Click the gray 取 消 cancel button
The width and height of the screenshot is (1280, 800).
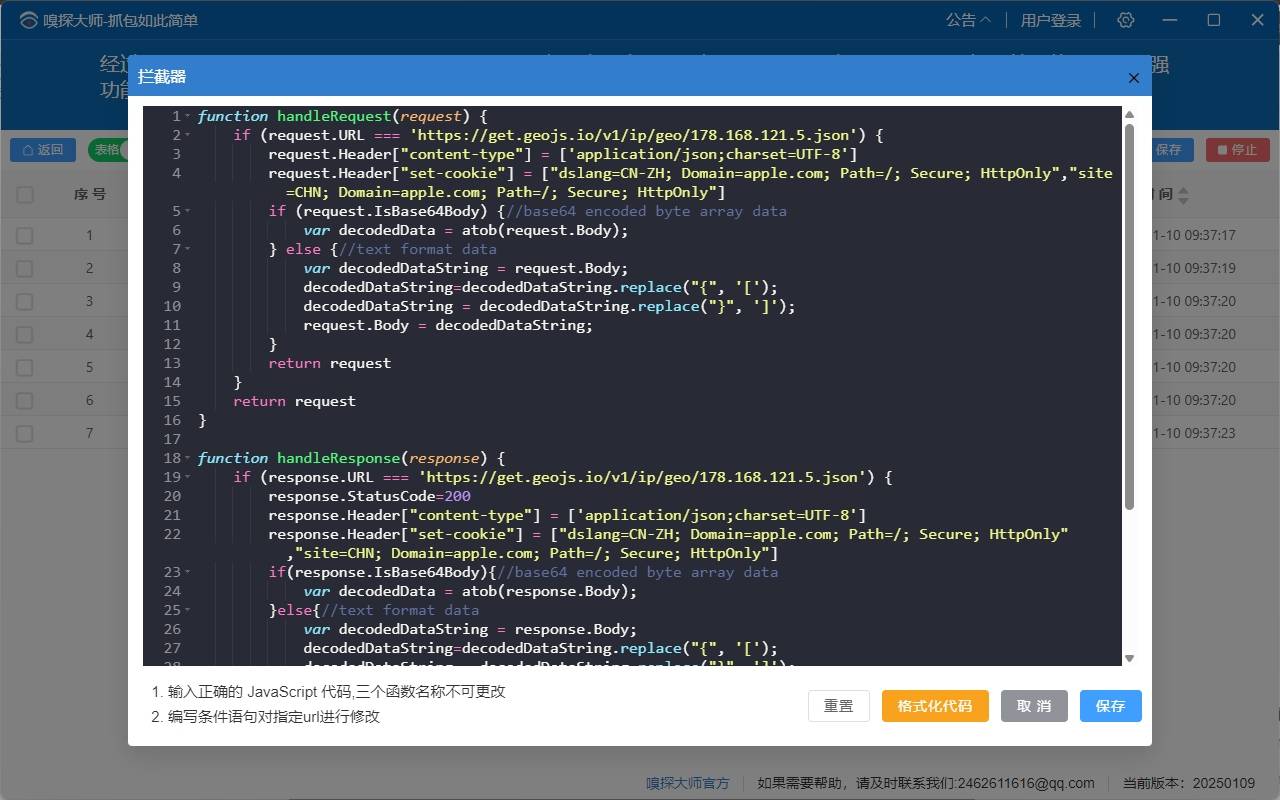1034,706
